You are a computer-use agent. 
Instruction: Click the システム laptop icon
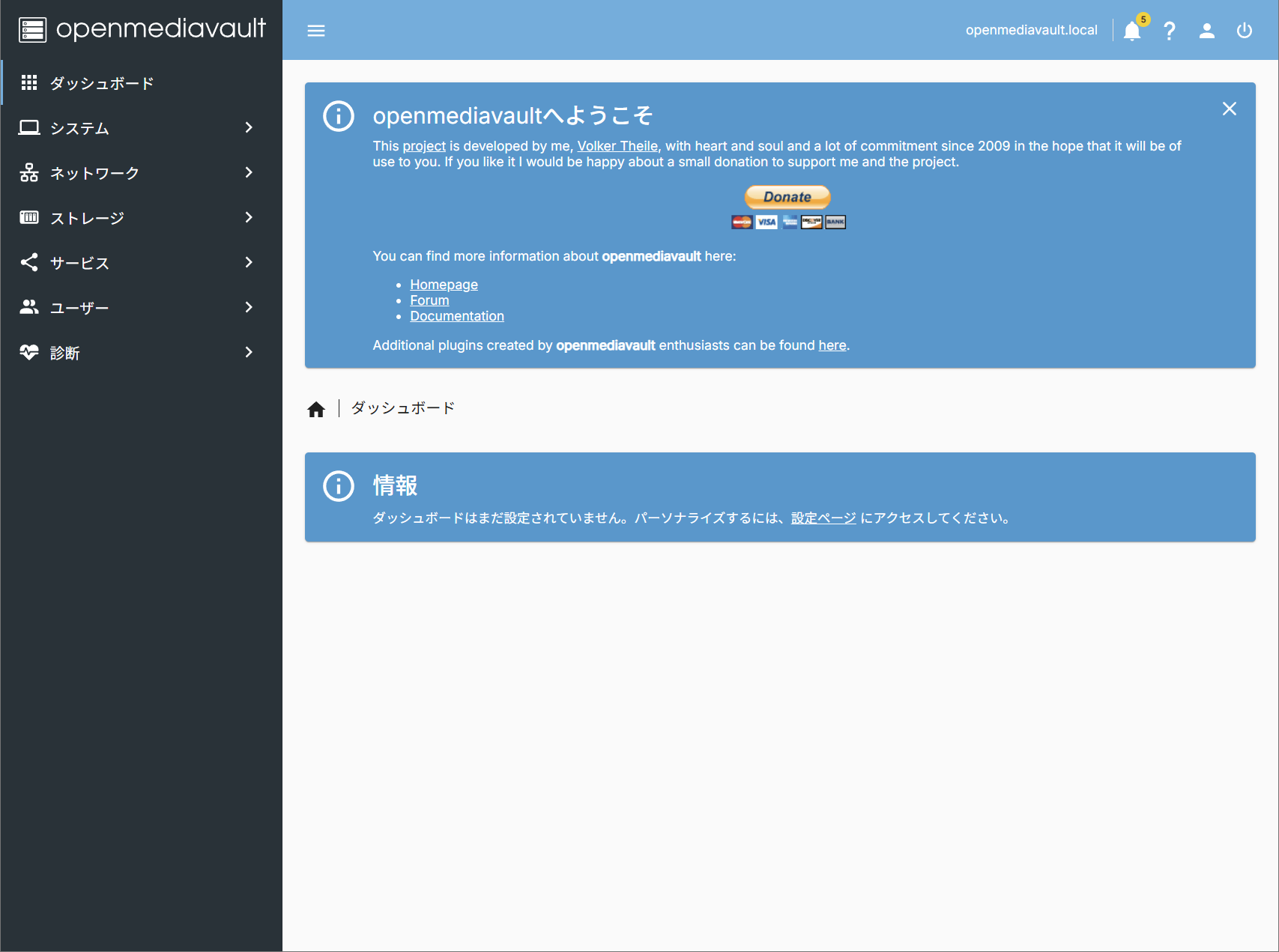(29, 127)
